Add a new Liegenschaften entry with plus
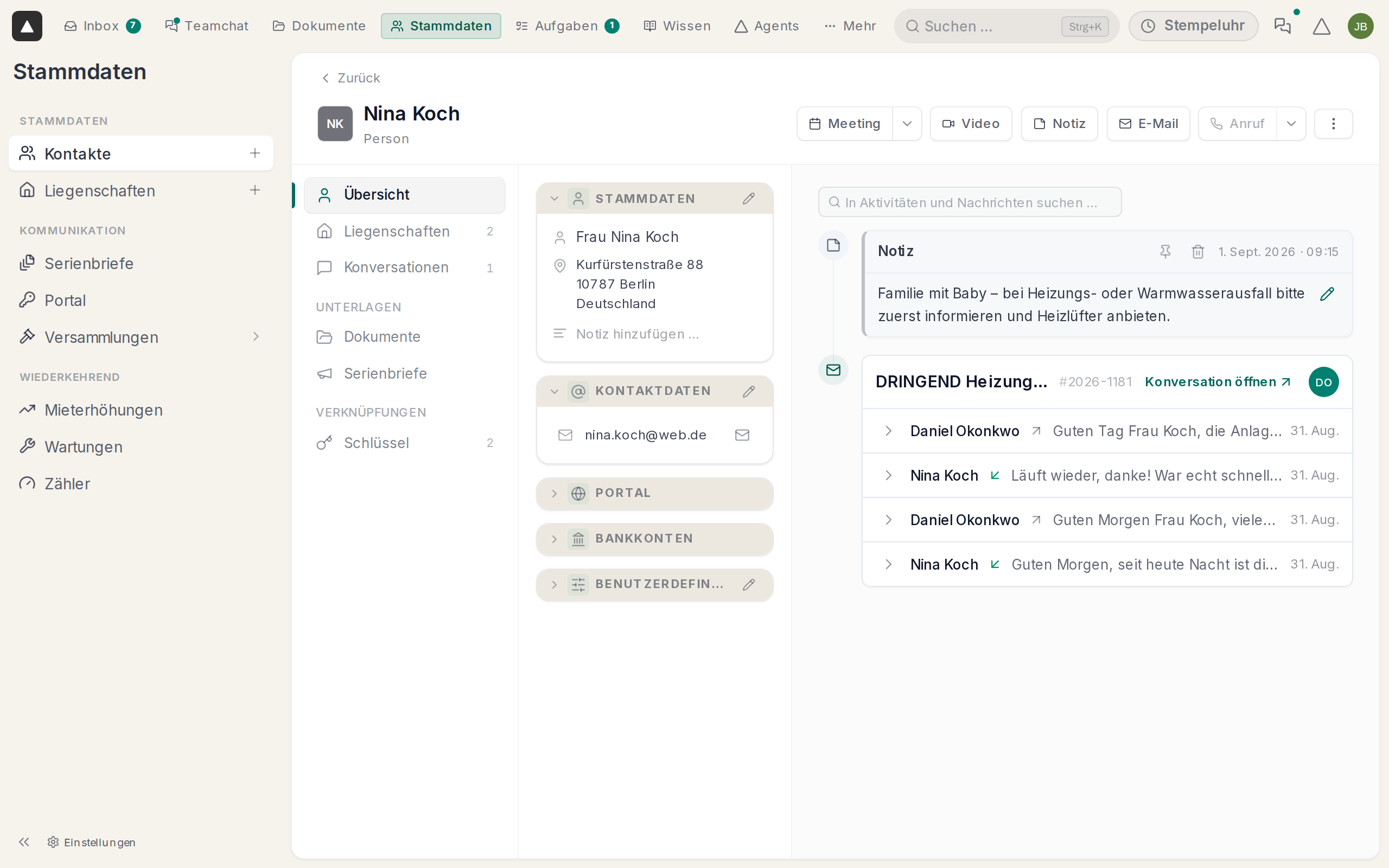1389x868 pixels. click(x=255, y=190)
